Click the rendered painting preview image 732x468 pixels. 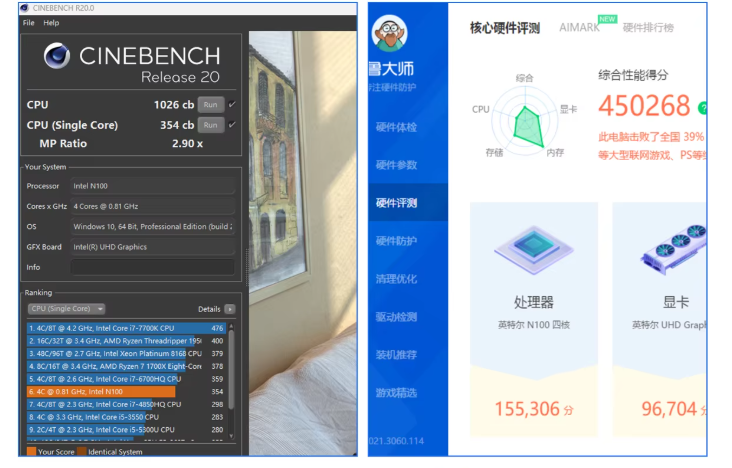tap(303, 243)
